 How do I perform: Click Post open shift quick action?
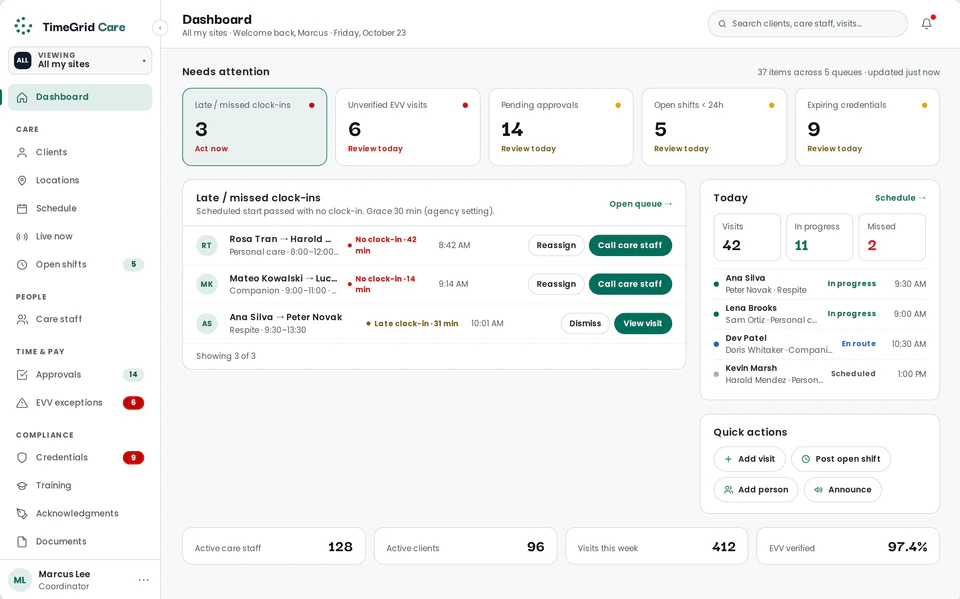tap(841, 459)
